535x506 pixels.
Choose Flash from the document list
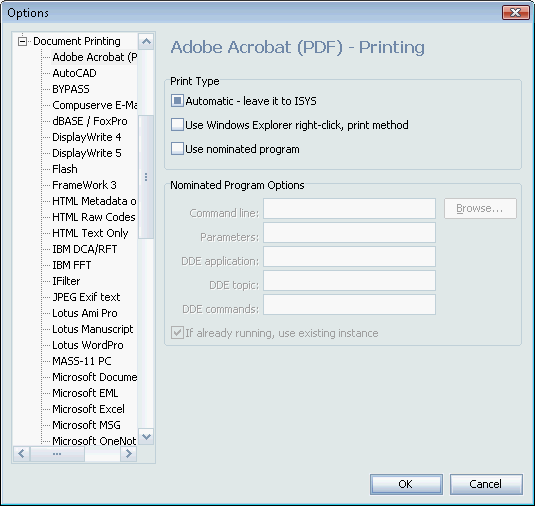(65, 169)
